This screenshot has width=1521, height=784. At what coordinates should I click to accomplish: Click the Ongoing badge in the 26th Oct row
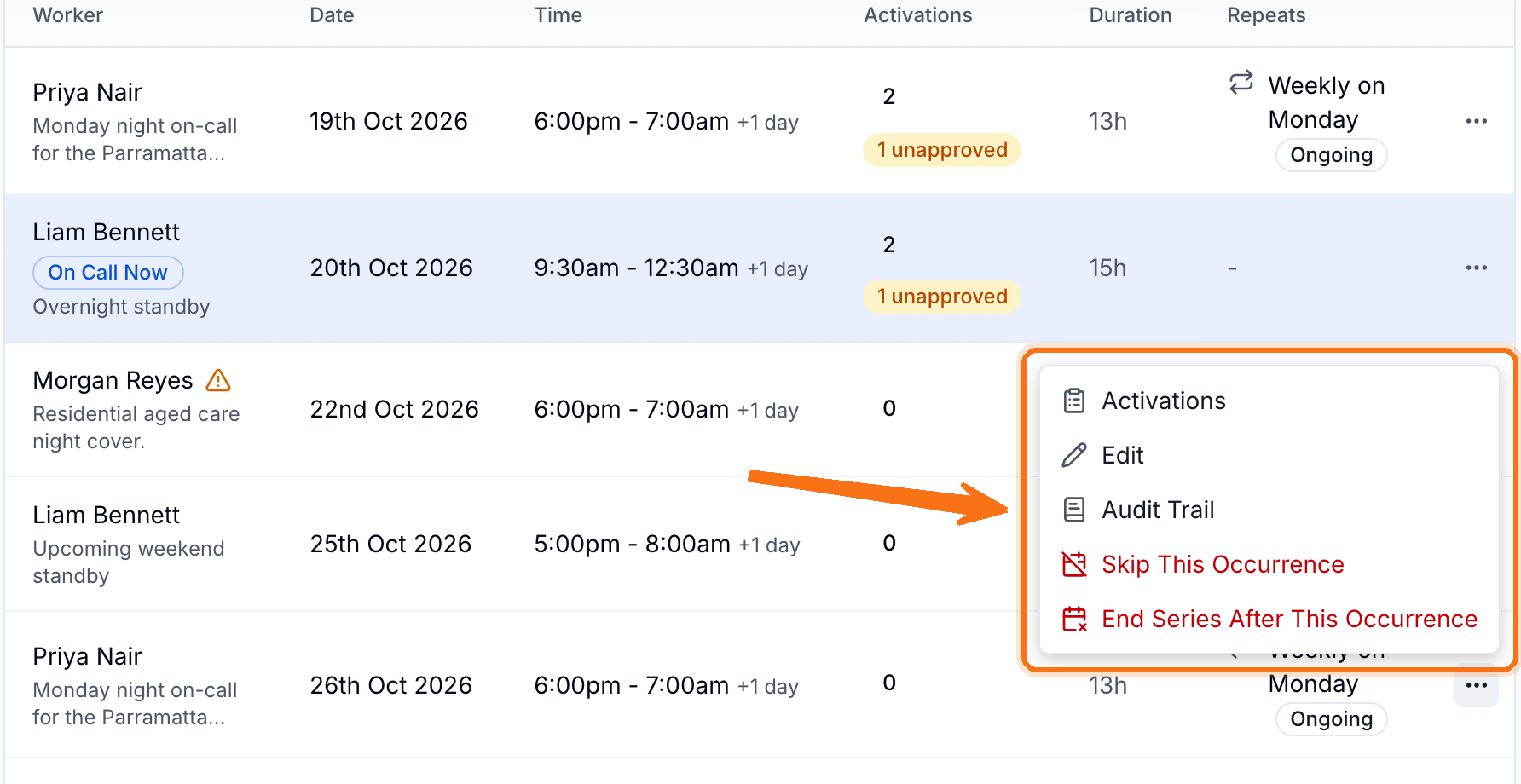point(1331,719)
